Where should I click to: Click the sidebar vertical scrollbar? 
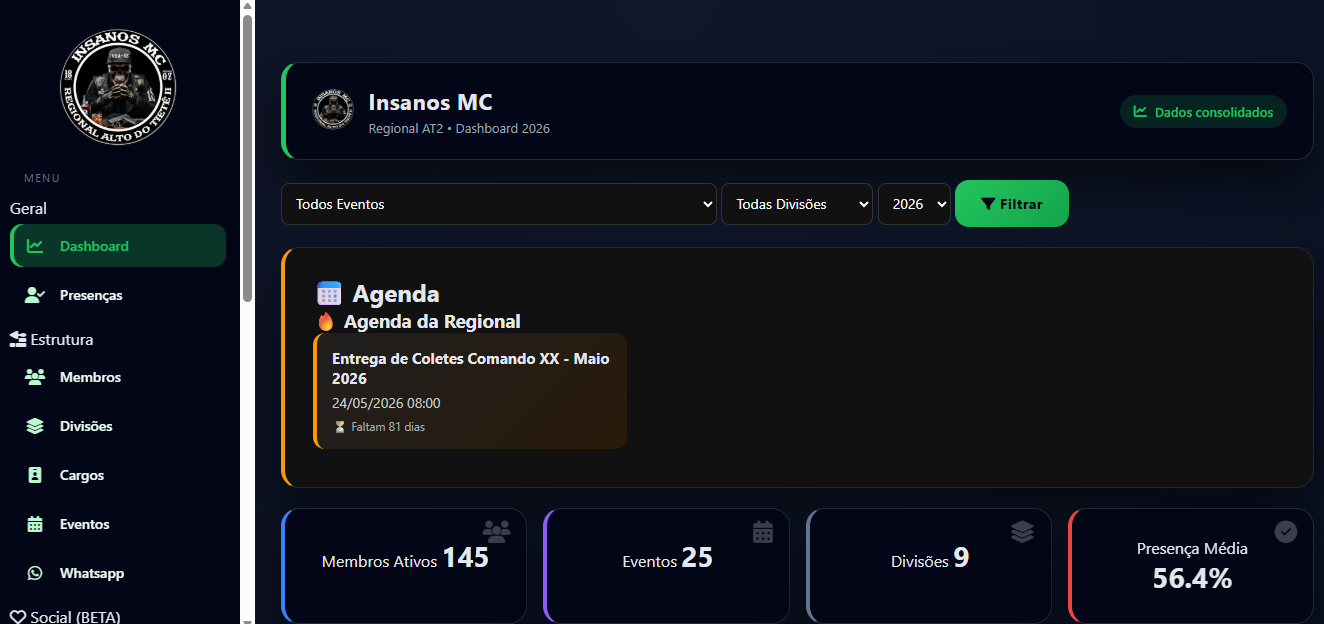point(247,160)
